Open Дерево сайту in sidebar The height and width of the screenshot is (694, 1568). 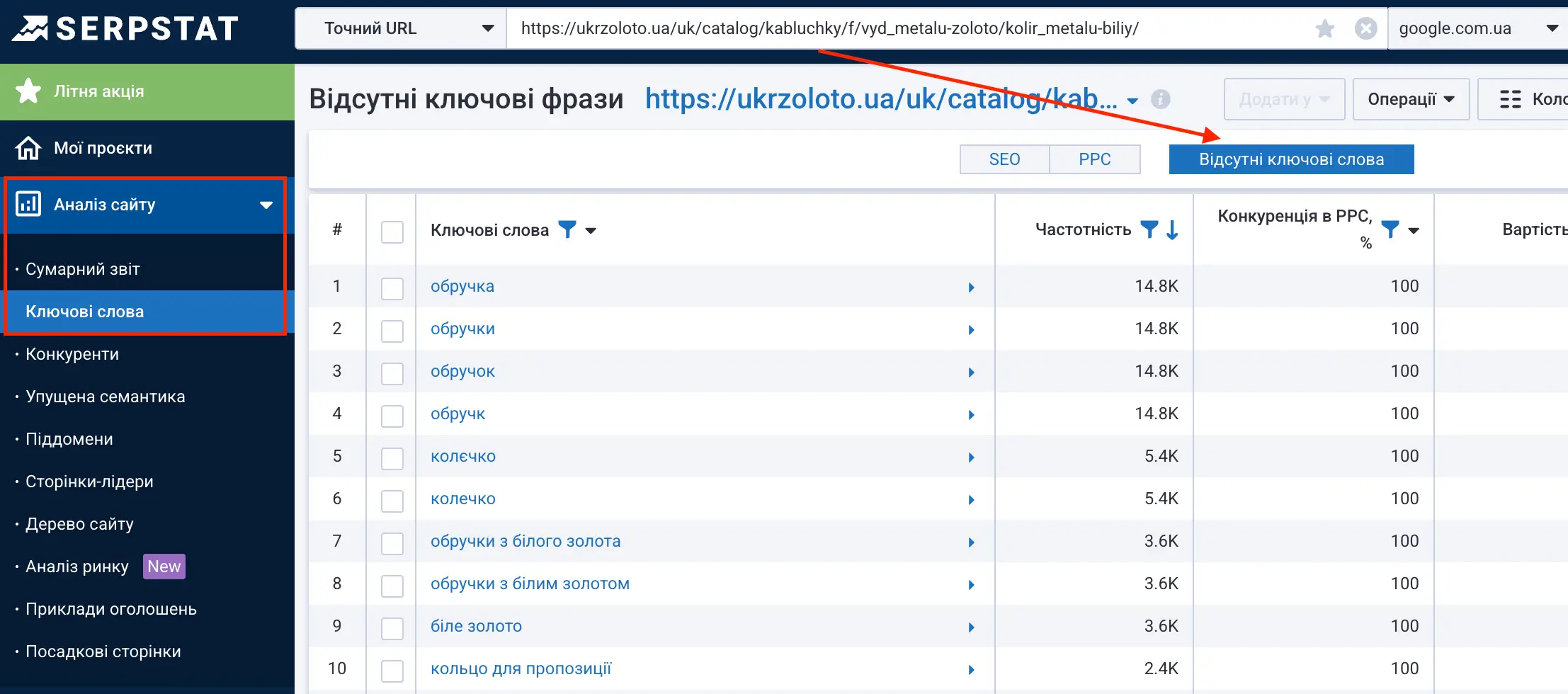(79, 524)
